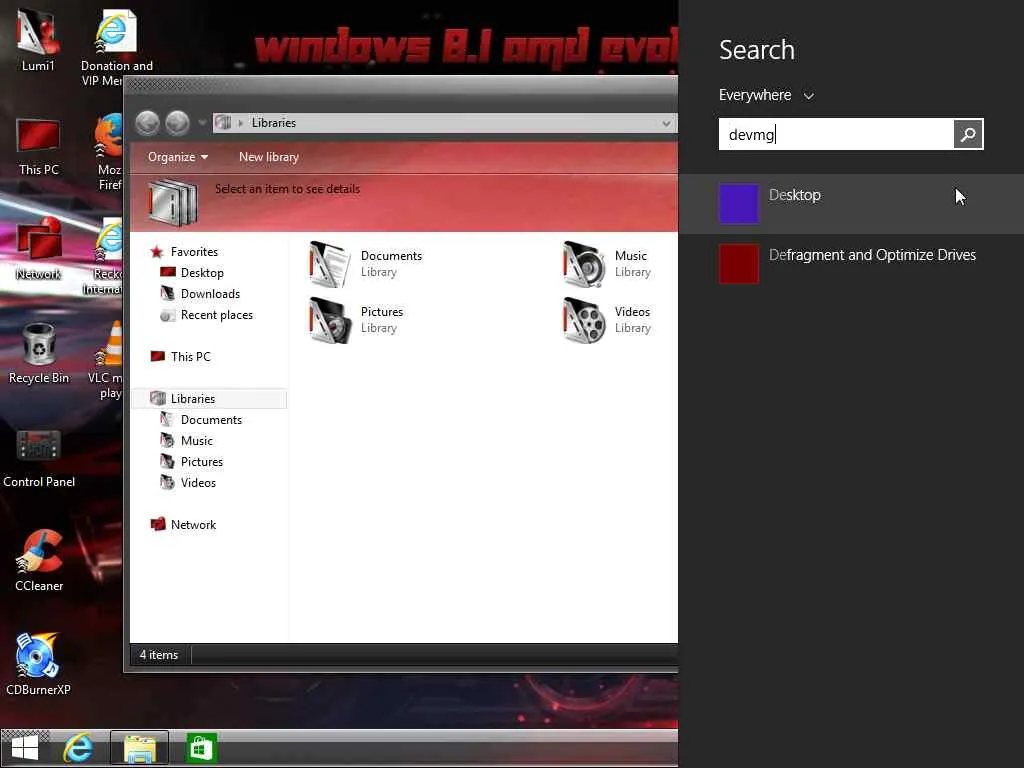
Task: Open the Network desktop icon
Action: click(39, 249)
